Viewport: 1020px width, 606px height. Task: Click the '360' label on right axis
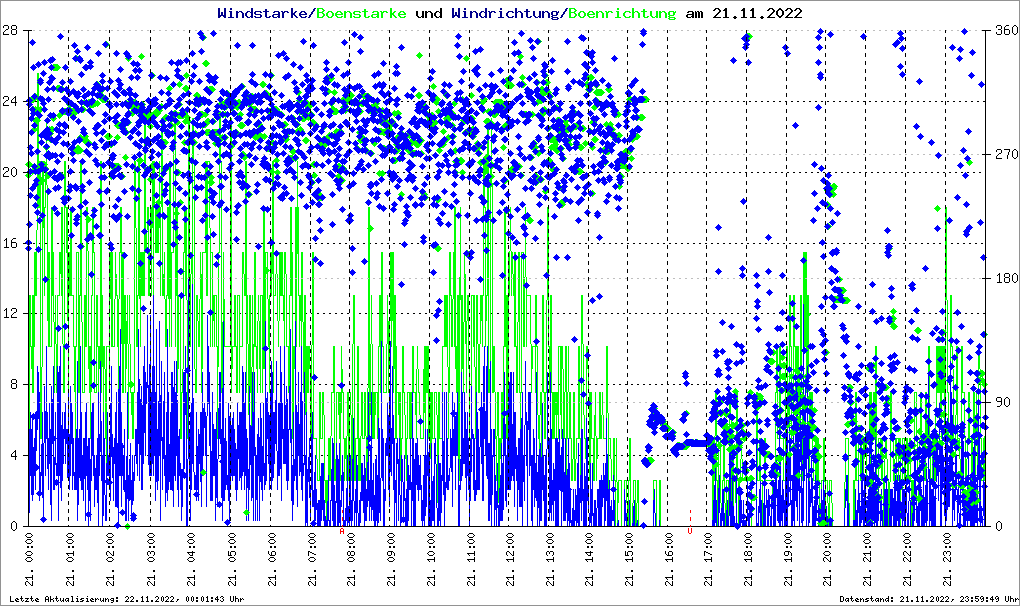1004,30
